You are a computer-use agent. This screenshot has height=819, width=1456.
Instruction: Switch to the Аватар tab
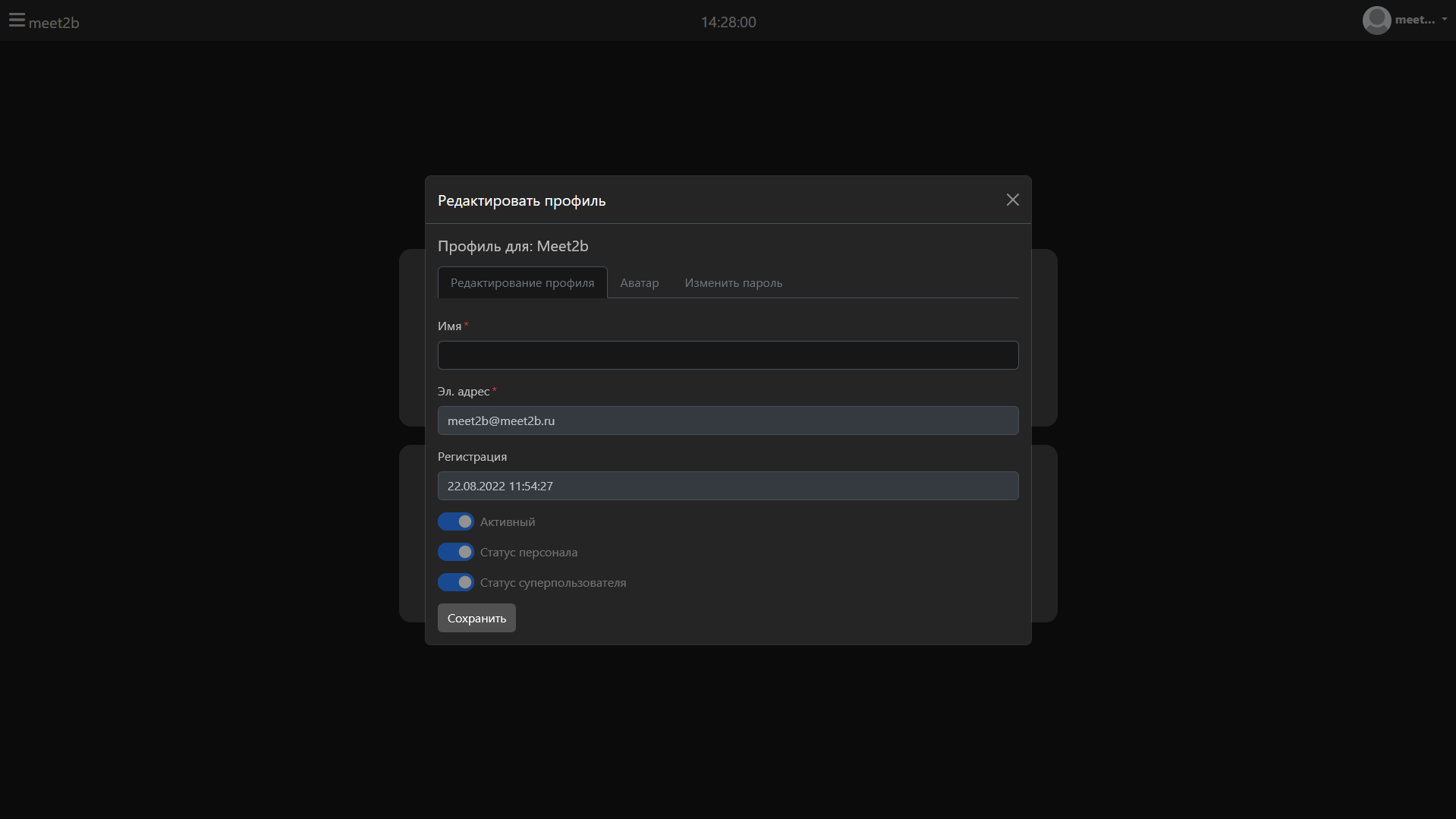(639, 283)
